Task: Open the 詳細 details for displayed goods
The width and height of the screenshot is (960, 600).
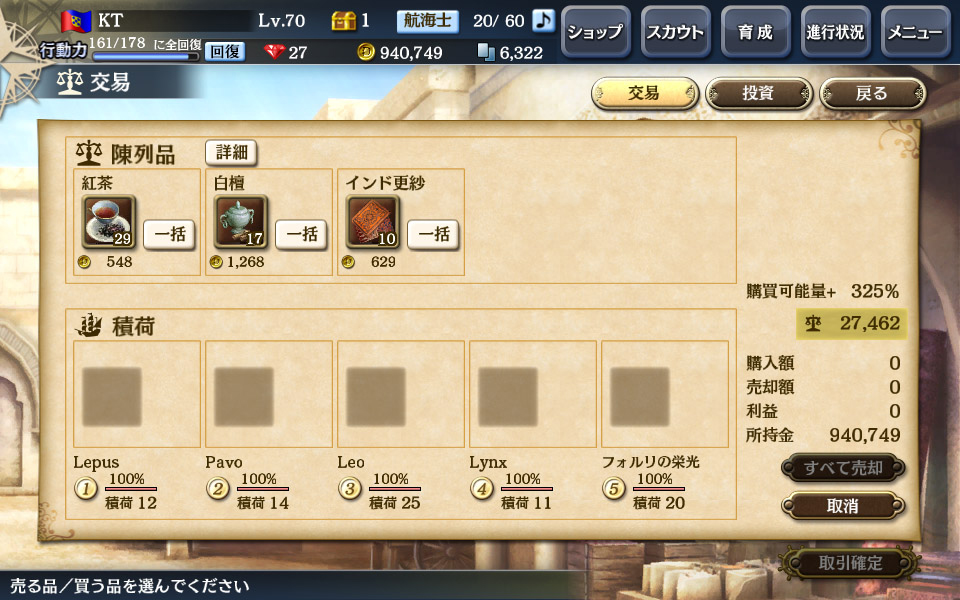Action: 231,152
